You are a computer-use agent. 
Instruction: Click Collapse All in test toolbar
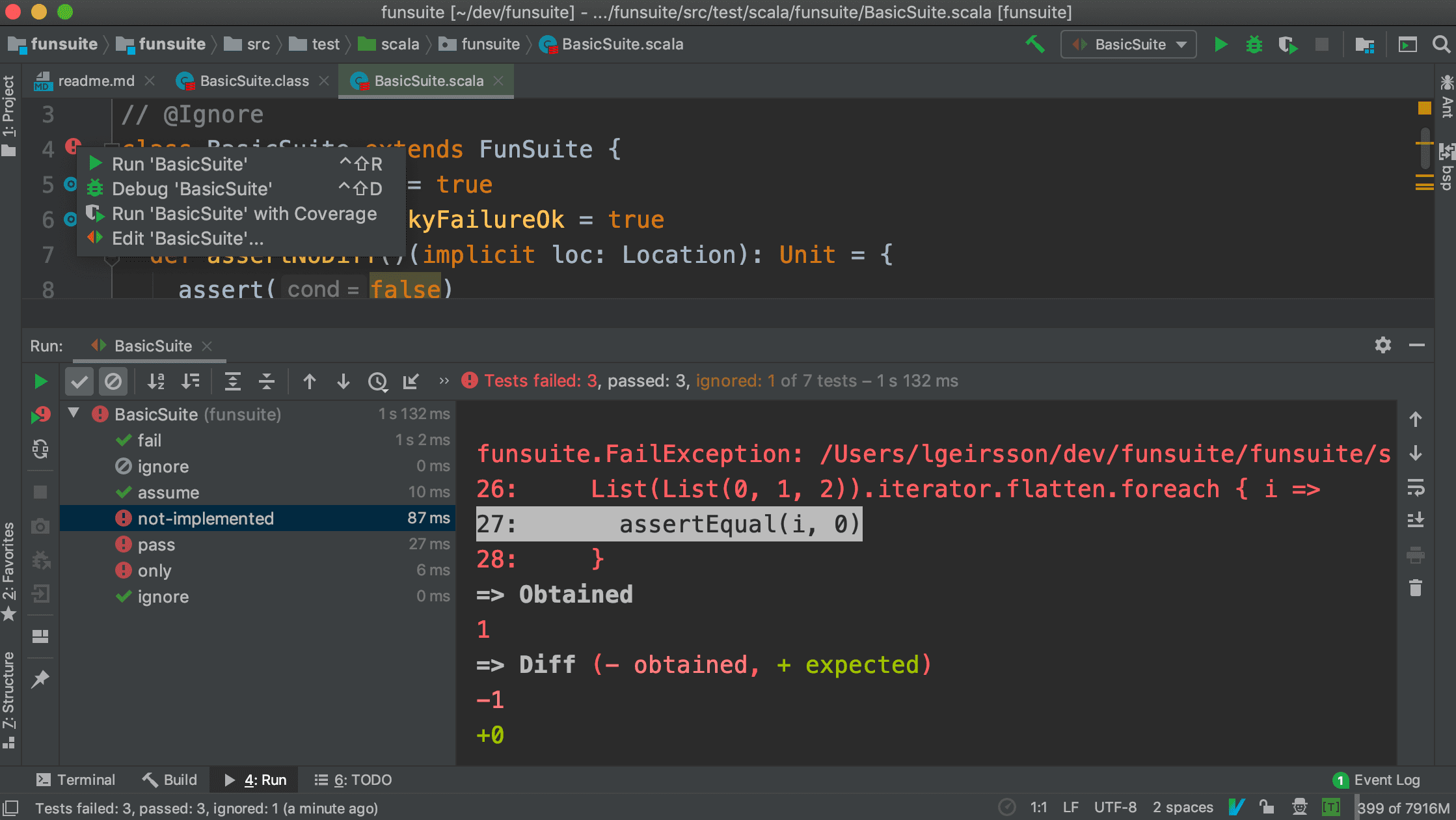(x=267, y=381)
